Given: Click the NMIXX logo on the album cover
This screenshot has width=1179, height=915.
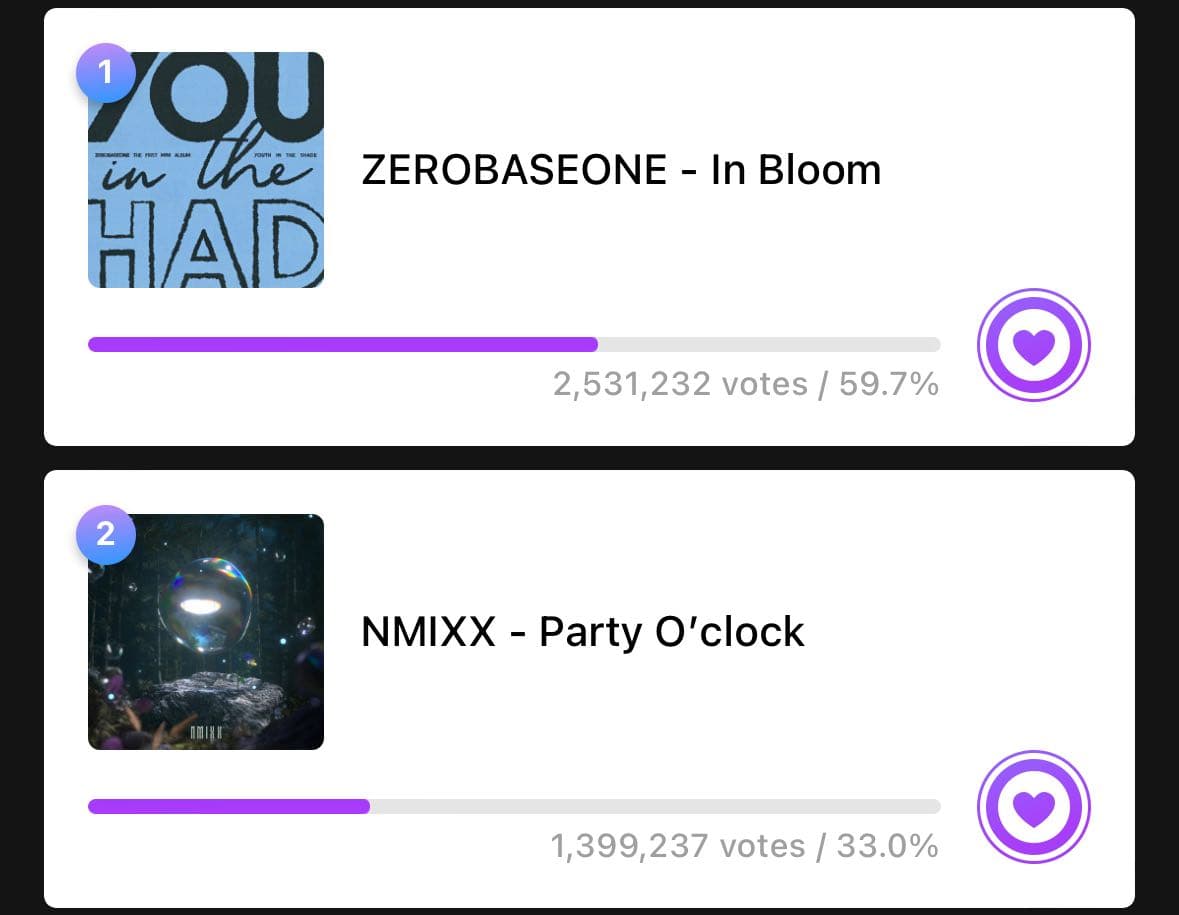Looking at the screenshot, I should point(206,733).
